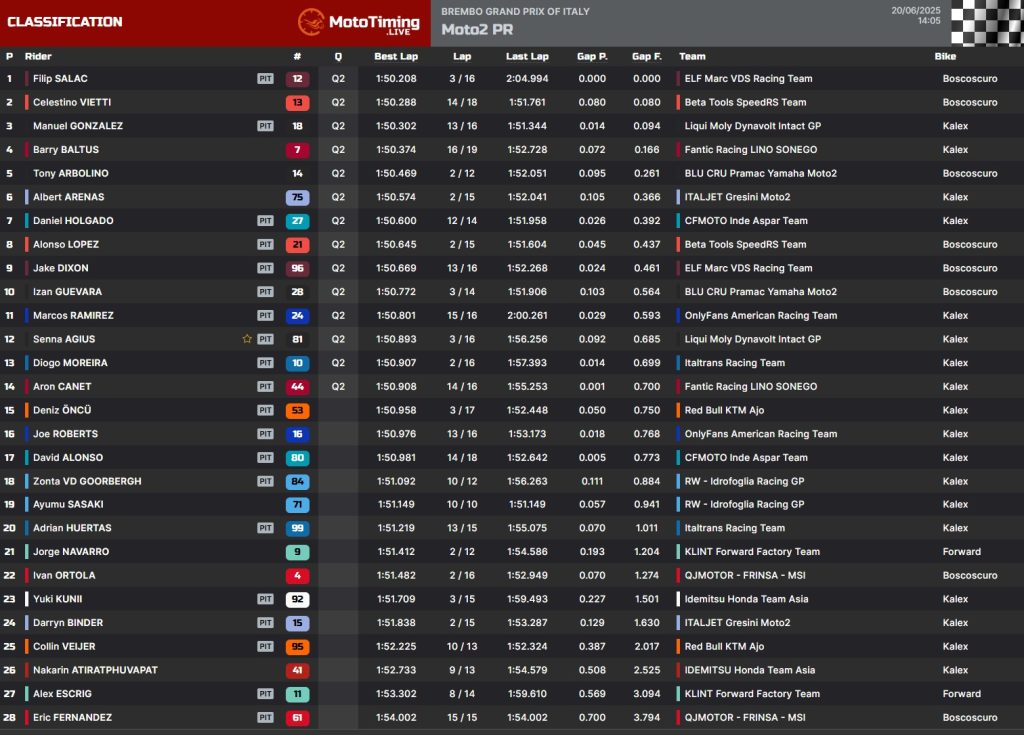This screenshot has width=1024, height=735.
Task: Click the BREMBO GRAND PRIX OF ITALY heading
Action: 515,11
